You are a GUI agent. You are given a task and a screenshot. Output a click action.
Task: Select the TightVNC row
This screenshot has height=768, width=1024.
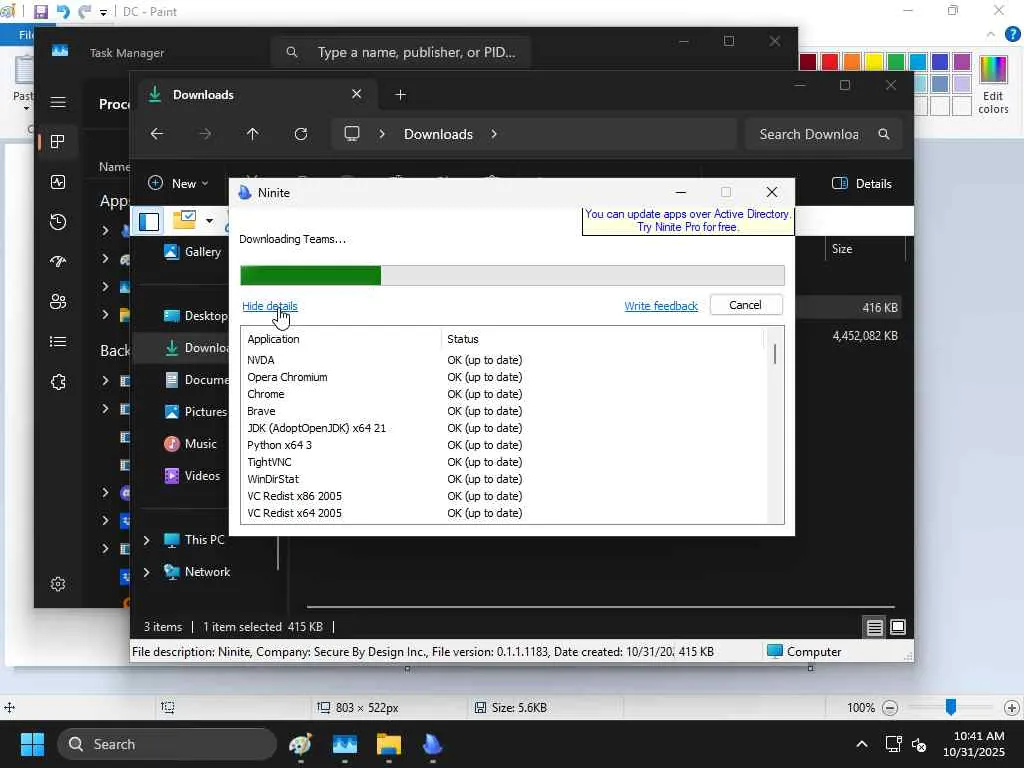(503, 462)
